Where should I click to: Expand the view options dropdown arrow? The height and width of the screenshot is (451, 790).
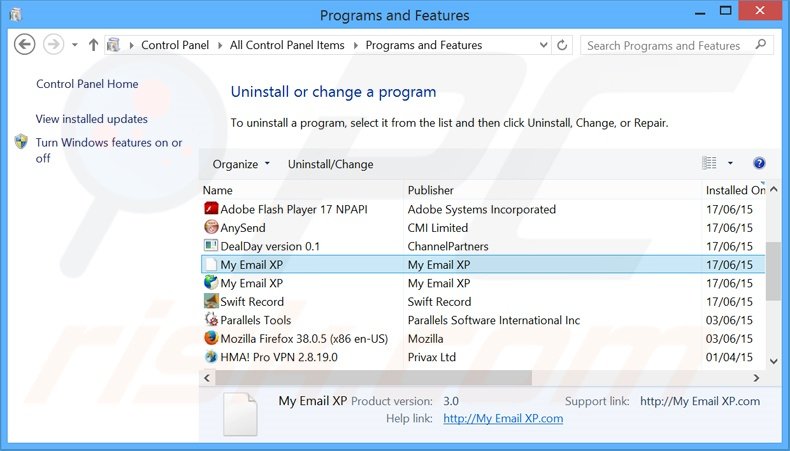pos(730,163)
